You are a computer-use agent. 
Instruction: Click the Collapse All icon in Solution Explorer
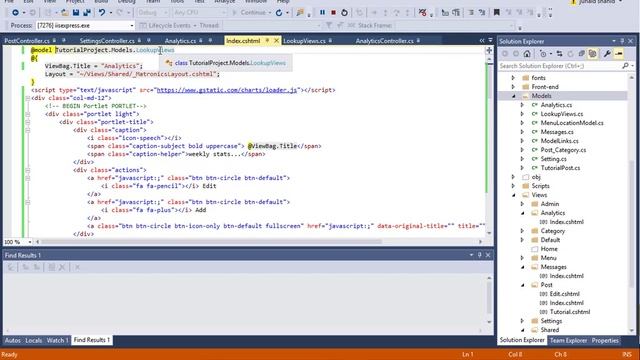[582, 54]
